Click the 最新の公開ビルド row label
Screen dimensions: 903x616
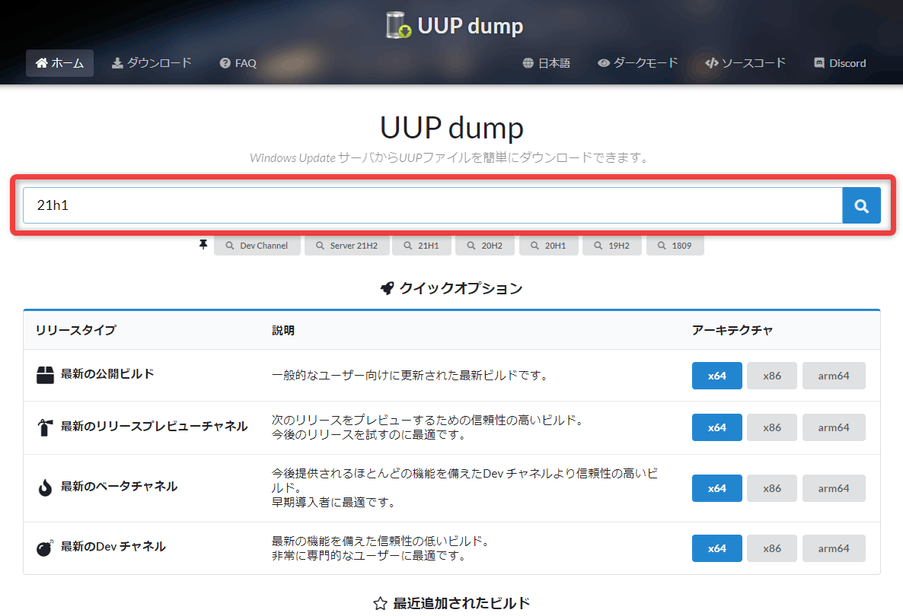click(108, 374)
